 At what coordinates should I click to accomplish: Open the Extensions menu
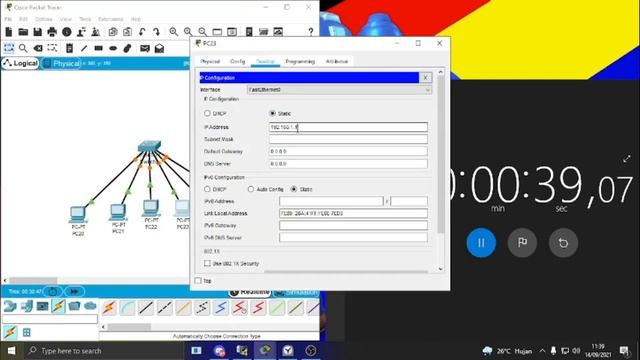pyautogui.click(x=111, y=19)
